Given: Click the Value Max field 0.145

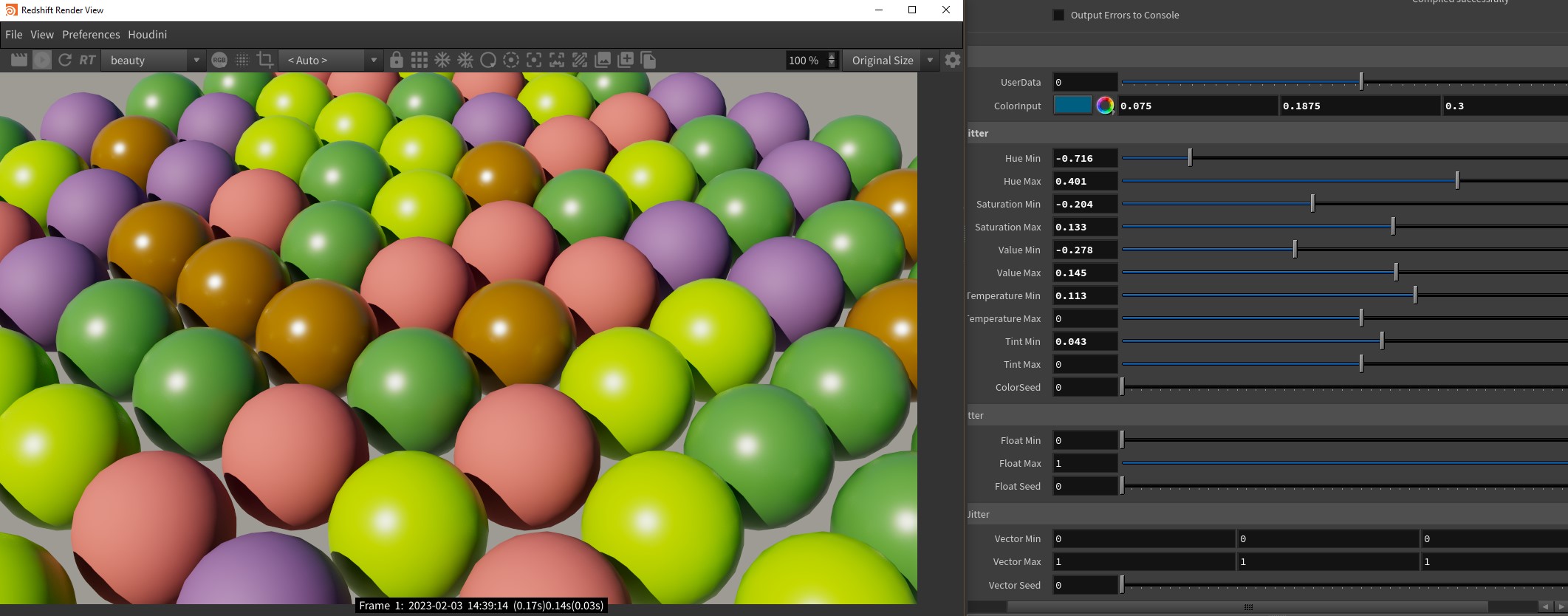Looking at the screenshot, I should [x=1085, y=273].
